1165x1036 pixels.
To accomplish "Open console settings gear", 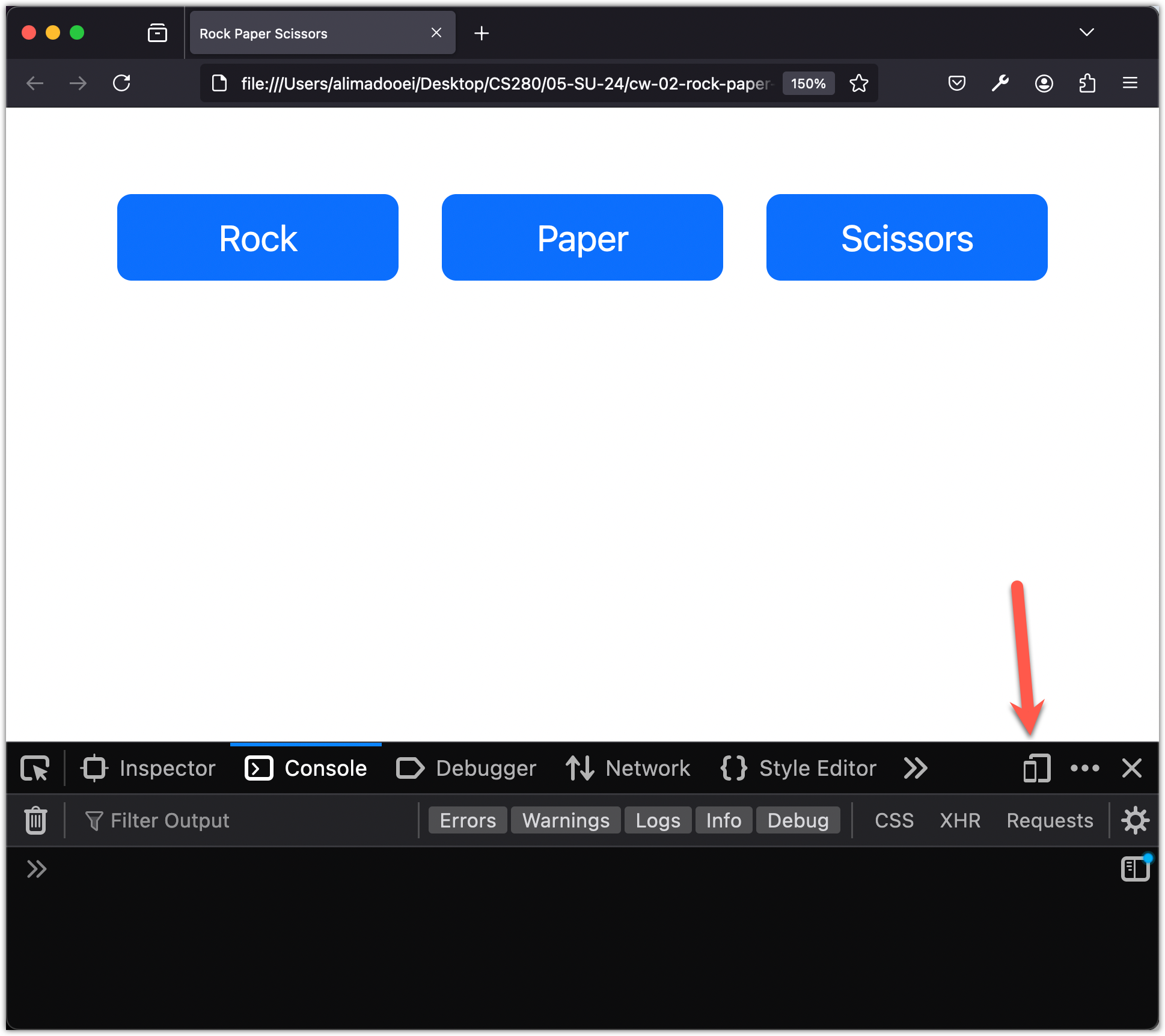I will click(x=1135, y=820).
